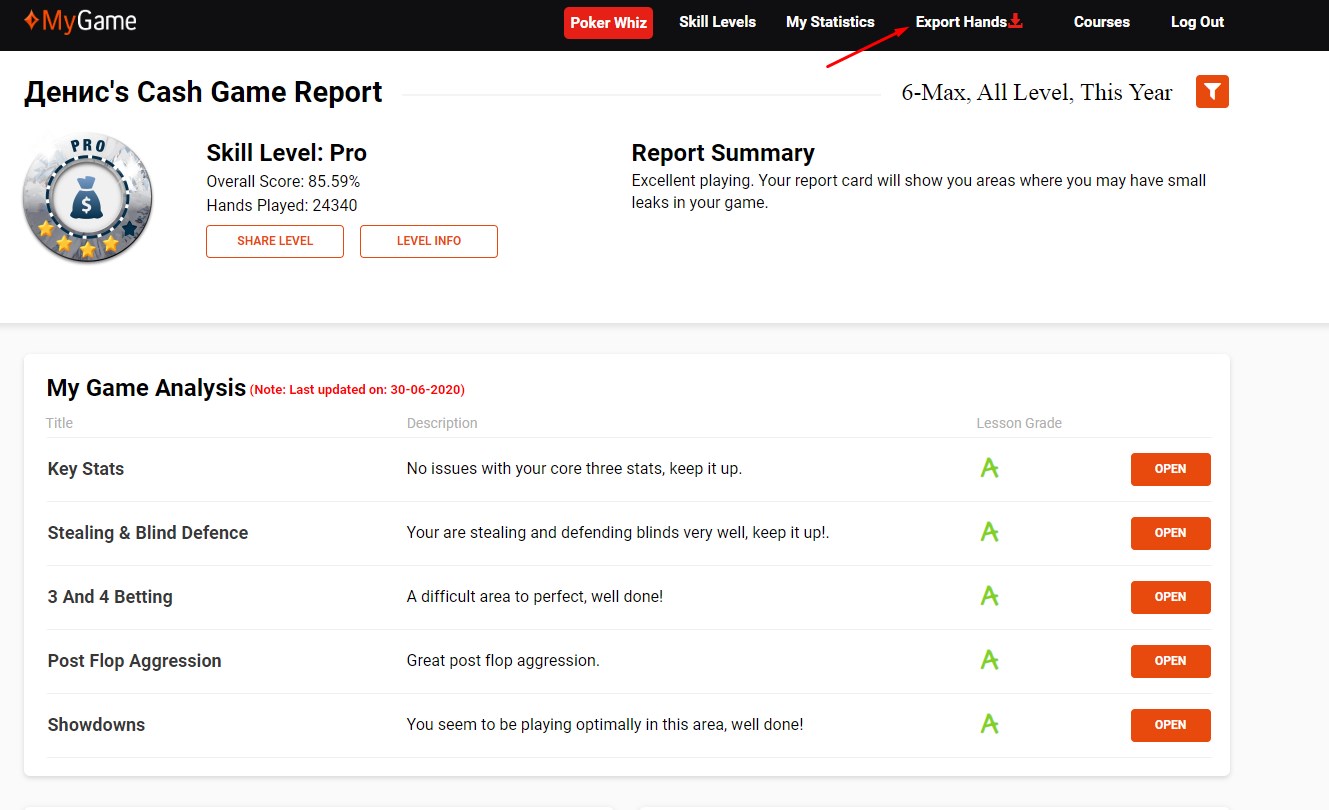The height and width of the screenshot is (810, 1329).
Task: Click the Pro skill level badge
Action: (88, 198)
